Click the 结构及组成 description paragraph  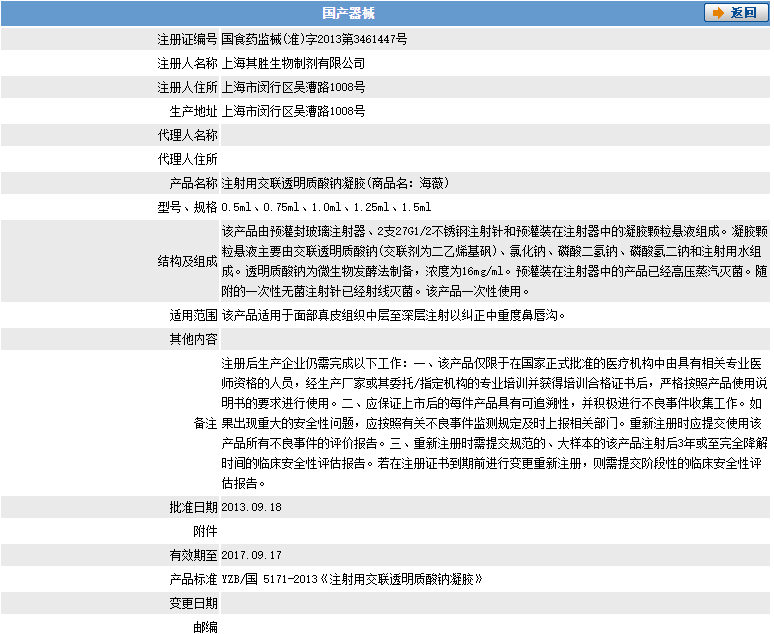coord(493,261)
